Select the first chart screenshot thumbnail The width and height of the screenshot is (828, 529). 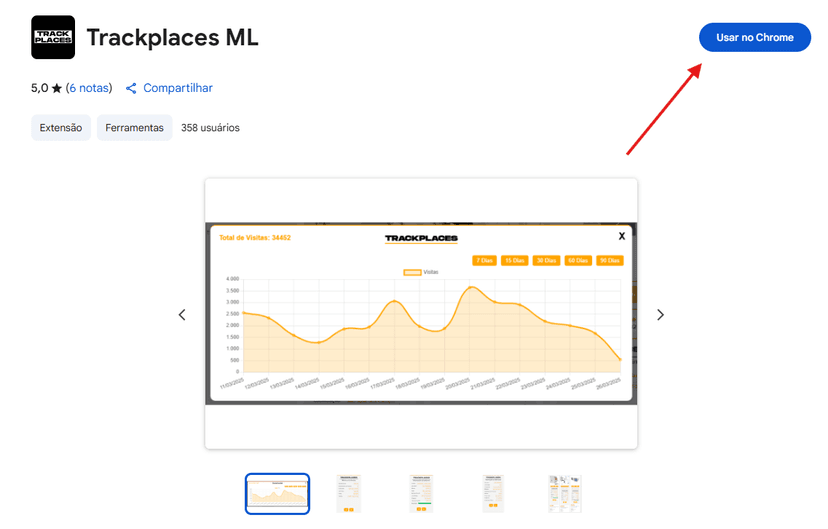[x=277, y=494]
